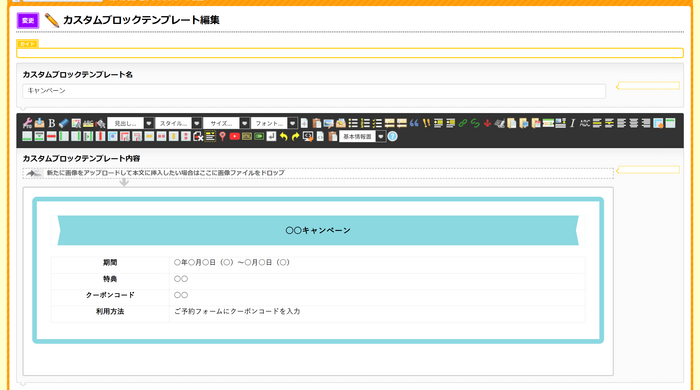Insert horizontal red line icon
Viewport: 700px width, 390px height.
(51, 137)
